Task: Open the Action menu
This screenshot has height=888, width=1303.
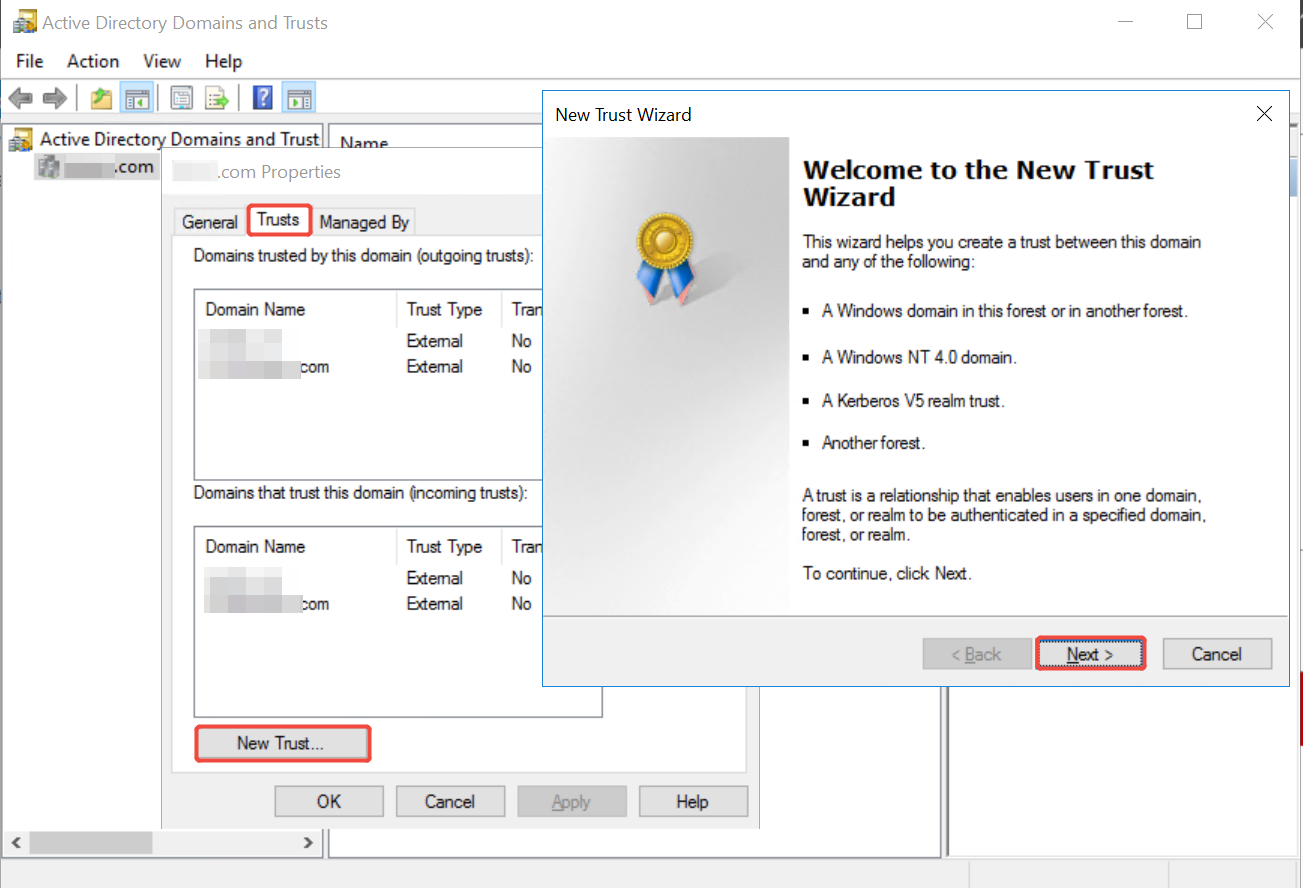Action: (x=93, y=61)
